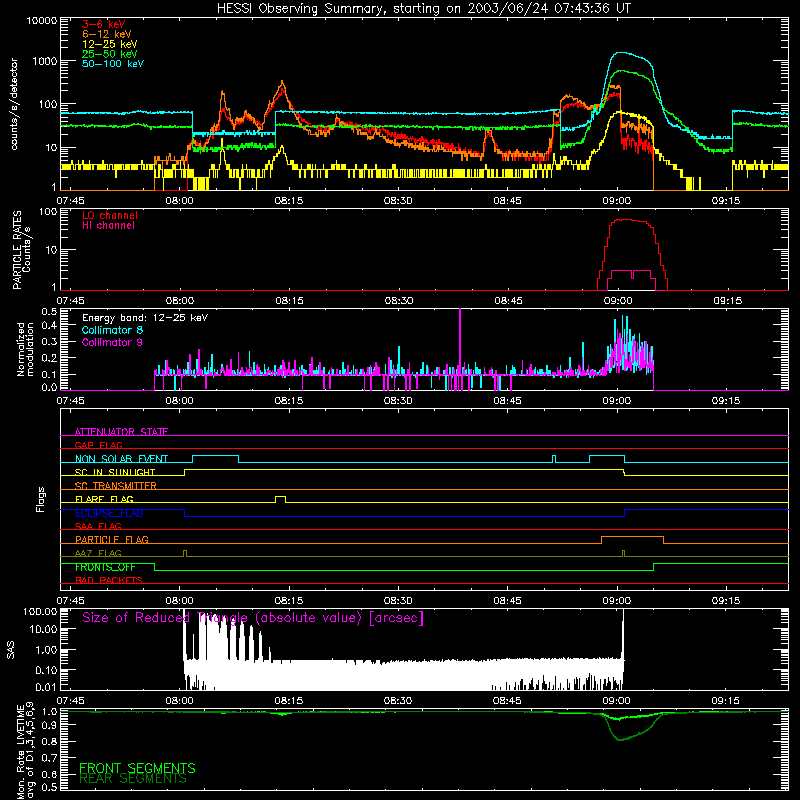Click the 0.3 tick on modulation axis
Image resolution: width=800 pixels, height=800 pixels.
49,342
